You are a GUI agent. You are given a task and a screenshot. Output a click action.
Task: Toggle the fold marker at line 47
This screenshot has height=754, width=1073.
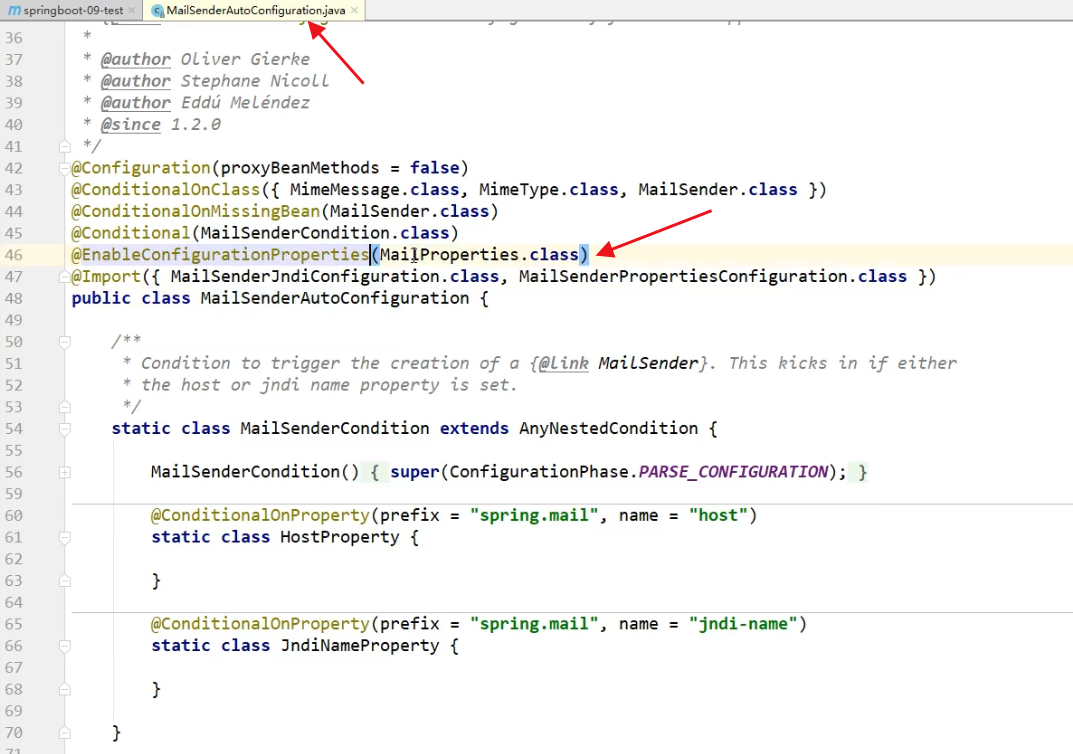click(x=64, y=276)
